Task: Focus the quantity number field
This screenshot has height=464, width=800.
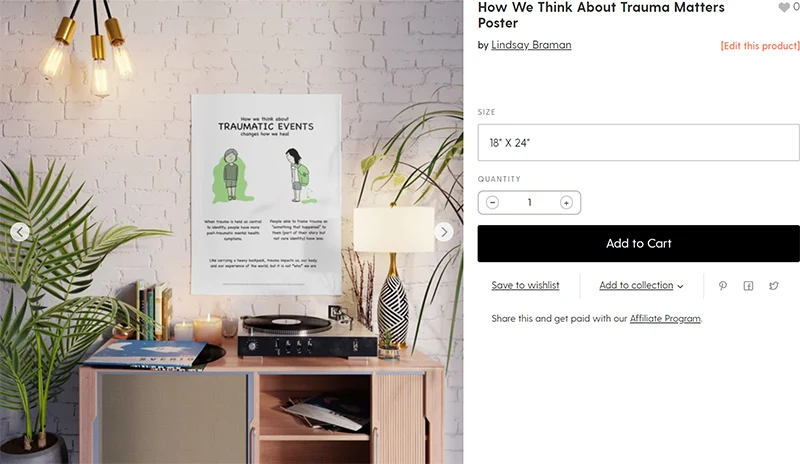Action: click(529, 203)
